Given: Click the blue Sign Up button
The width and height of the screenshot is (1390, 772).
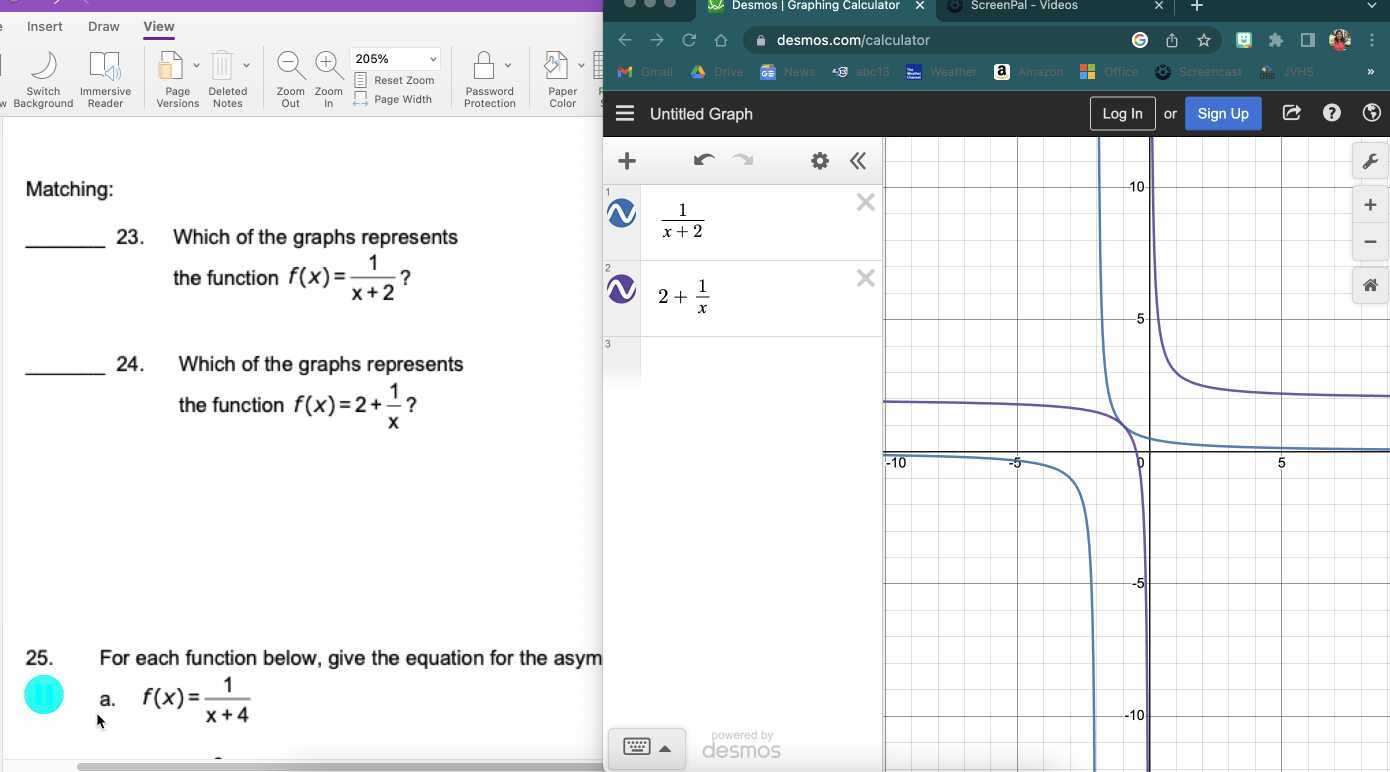Looking at the screenshot, I should click(1223, 113).
